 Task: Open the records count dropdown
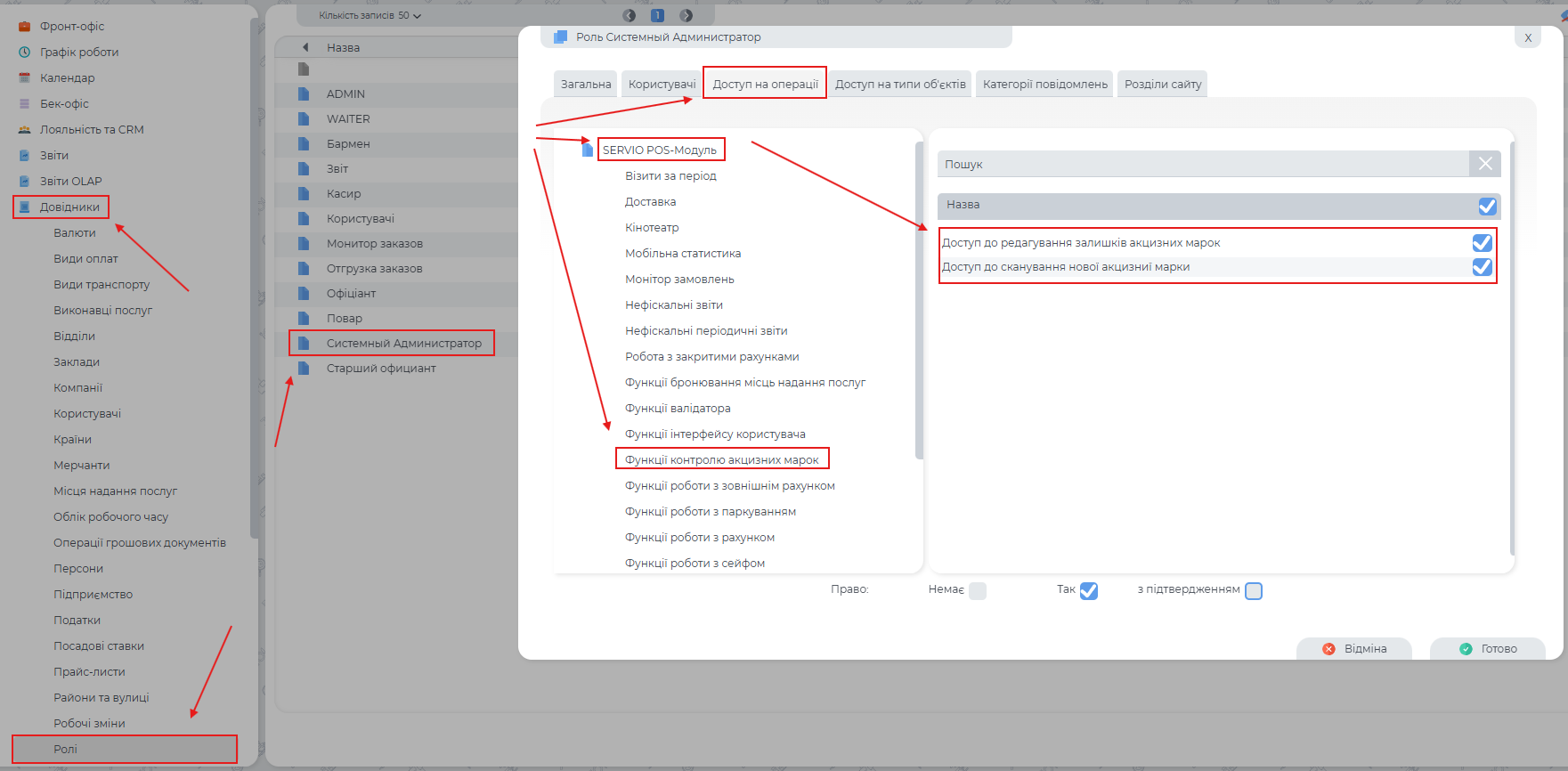(370, 15)
